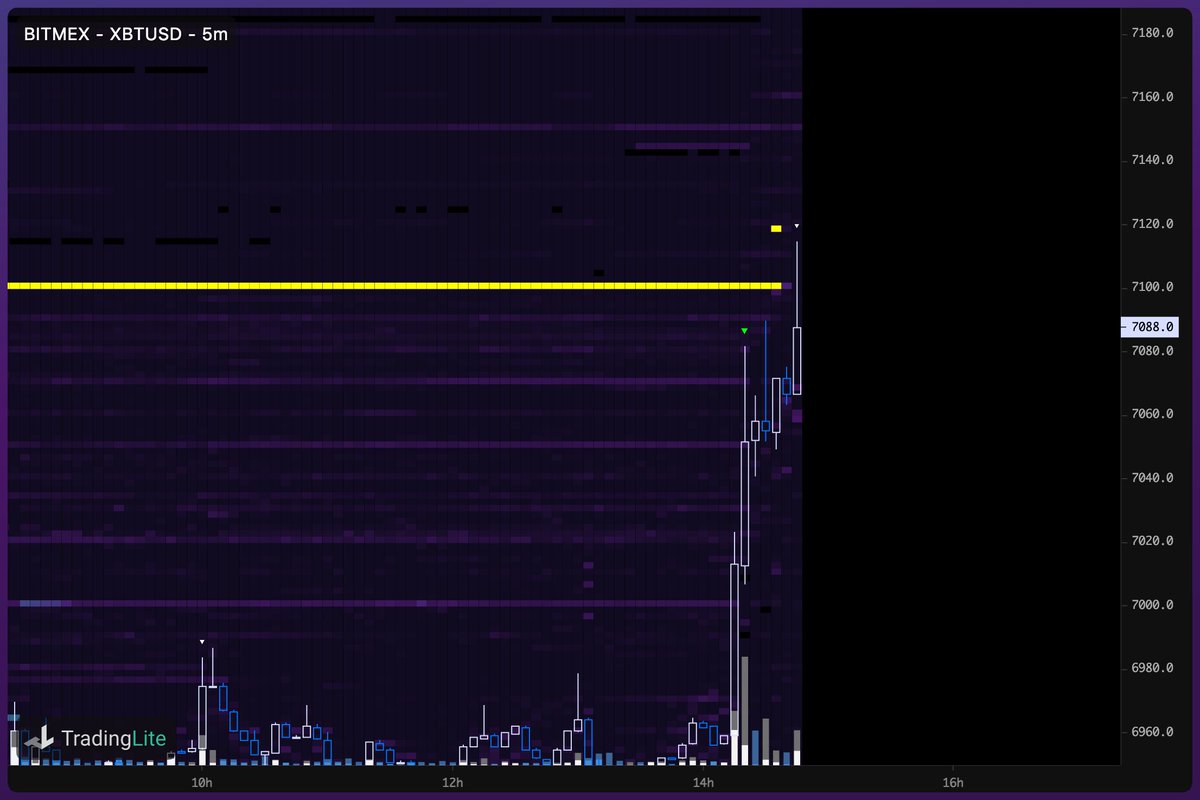
Task: Click the 7000.0 price axis label
Action: (1151, 605)
